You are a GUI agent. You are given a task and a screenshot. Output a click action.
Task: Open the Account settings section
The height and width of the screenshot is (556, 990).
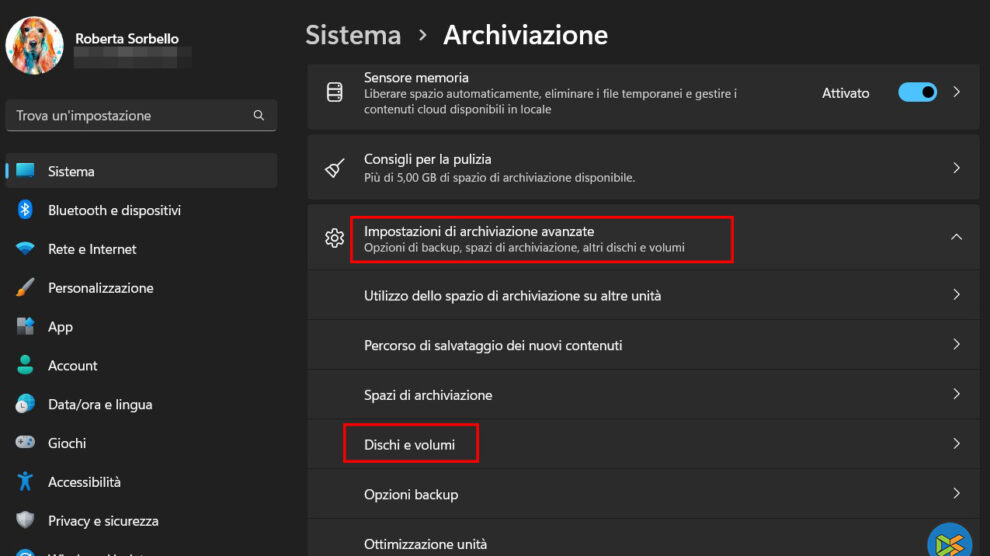[x=73, y=366]
